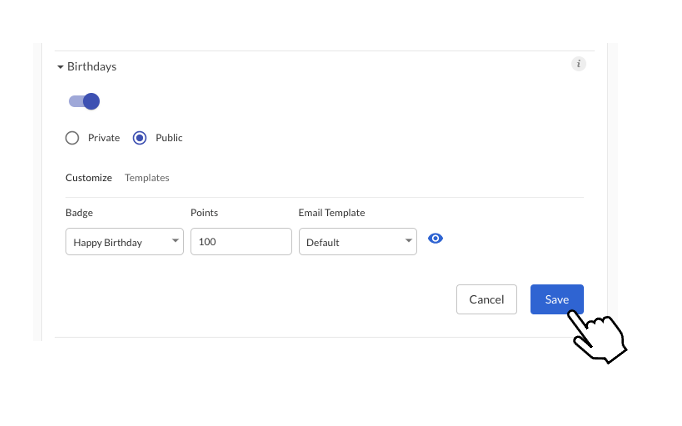
Task: Select the Private radio button
Action: 72,138
